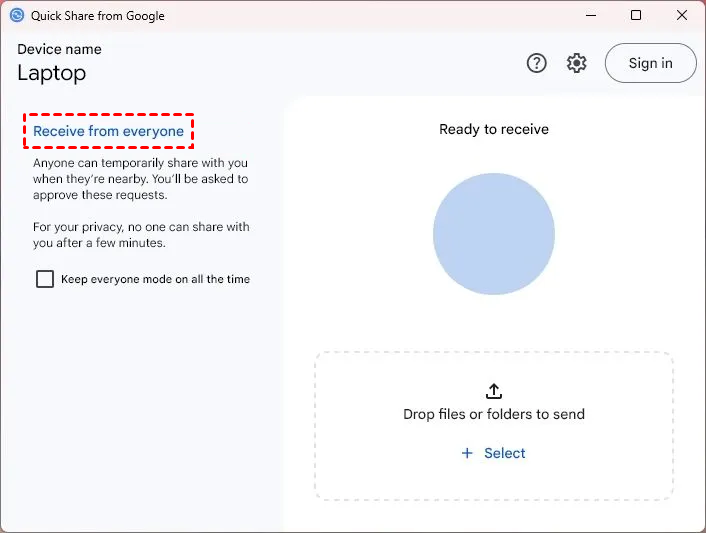Open the Help question mark icon
706x533 pixels.
(537, 63)
